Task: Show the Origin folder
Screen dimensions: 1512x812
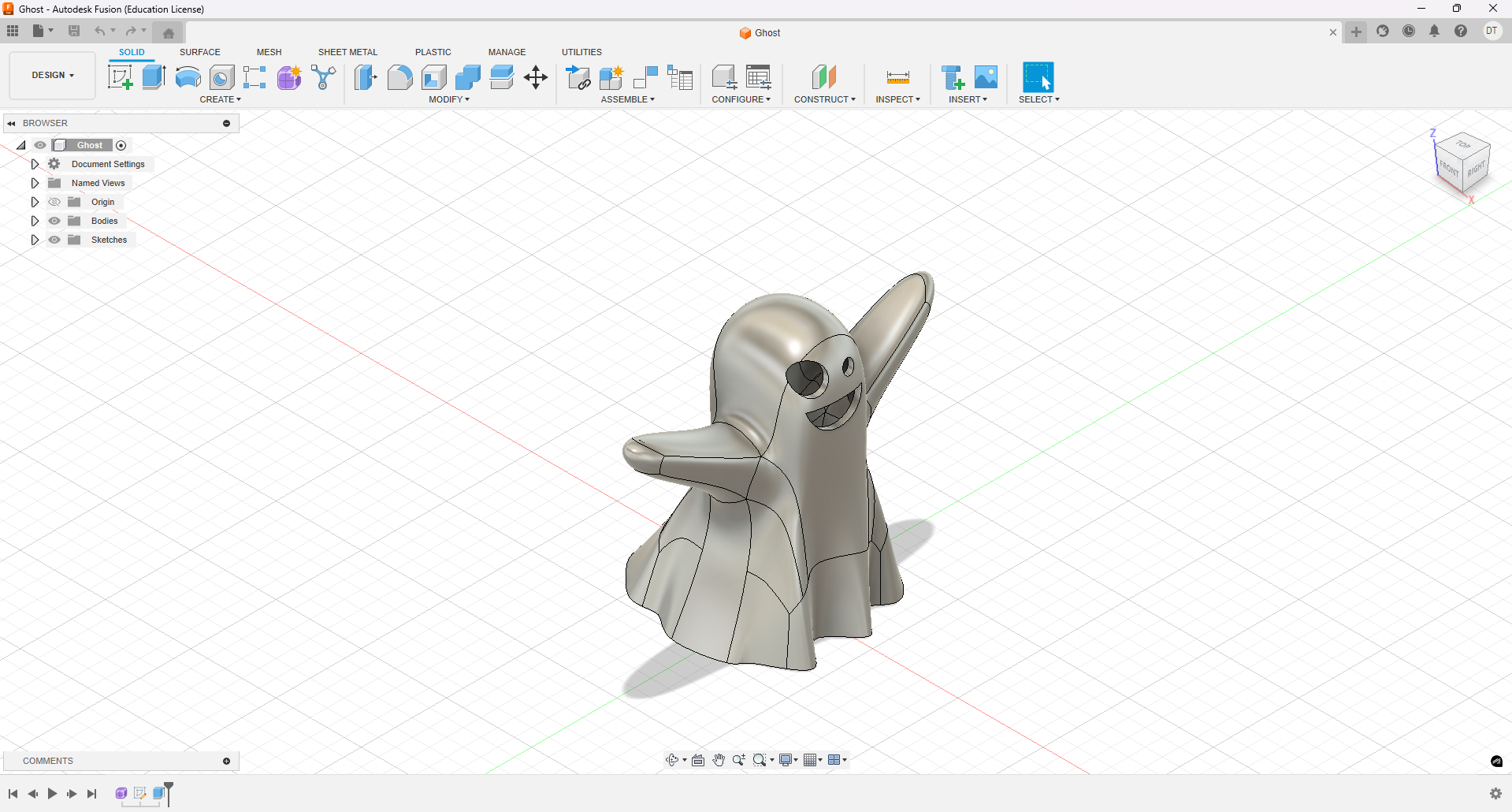Action: click(x=54, y=202)
